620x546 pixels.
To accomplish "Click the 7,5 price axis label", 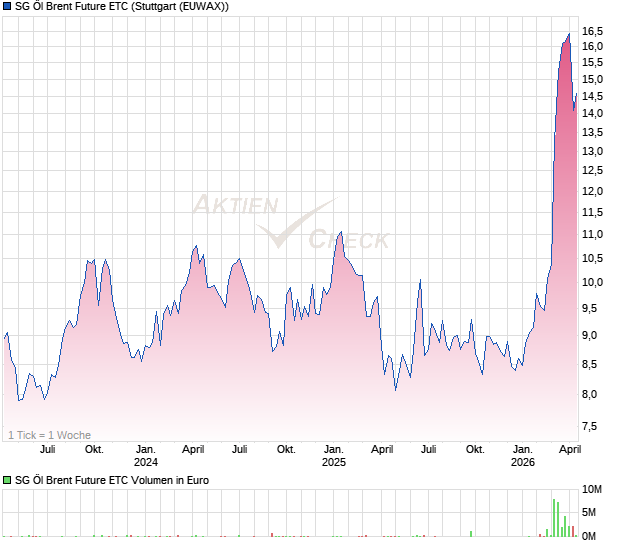I will 590,427.
